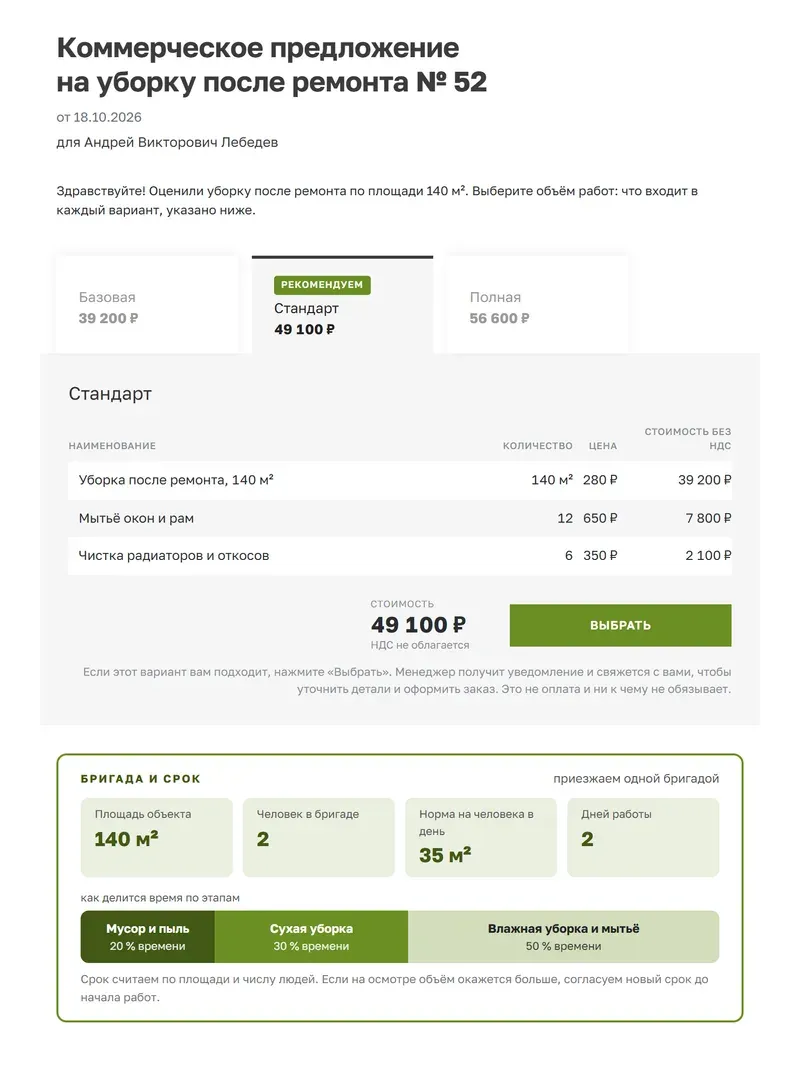Screen dimensions: 800x1066
Task: Select the Чистка радиаторов и откосов row
Action: point(400,556)
